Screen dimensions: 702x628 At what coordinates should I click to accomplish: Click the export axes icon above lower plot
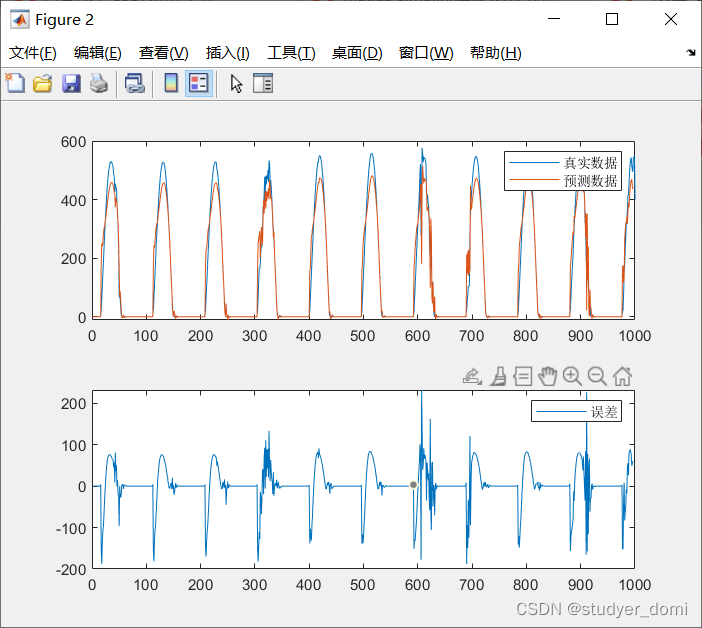pyautogui.click(x=472, y=376)
